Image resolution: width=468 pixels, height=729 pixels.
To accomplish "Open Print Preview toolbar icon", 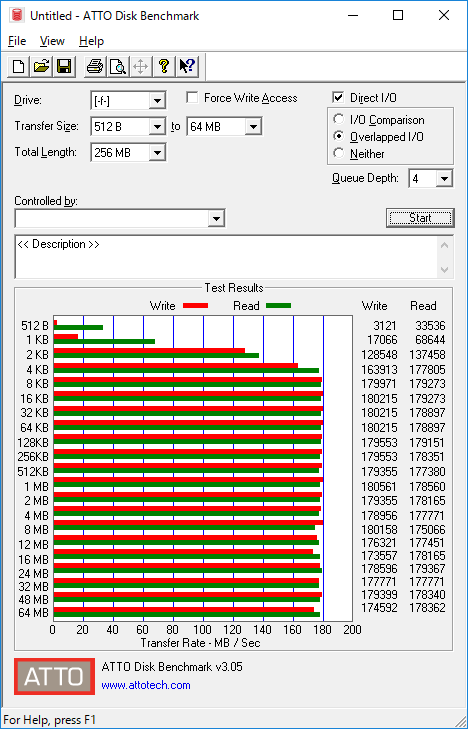I will (118, 66).
